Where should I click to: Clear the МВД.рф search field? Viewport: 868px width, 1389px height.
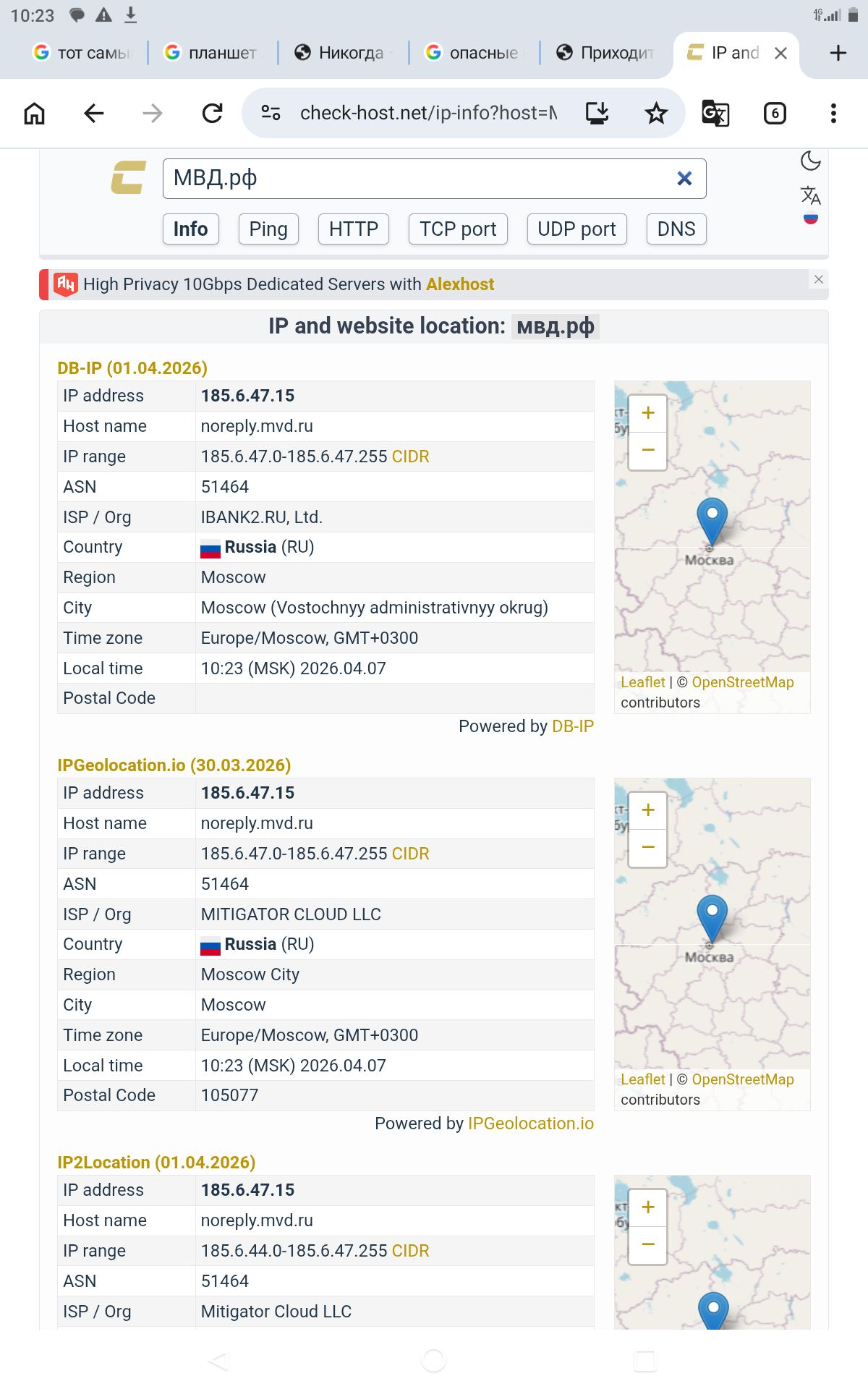tap(684, 179)
